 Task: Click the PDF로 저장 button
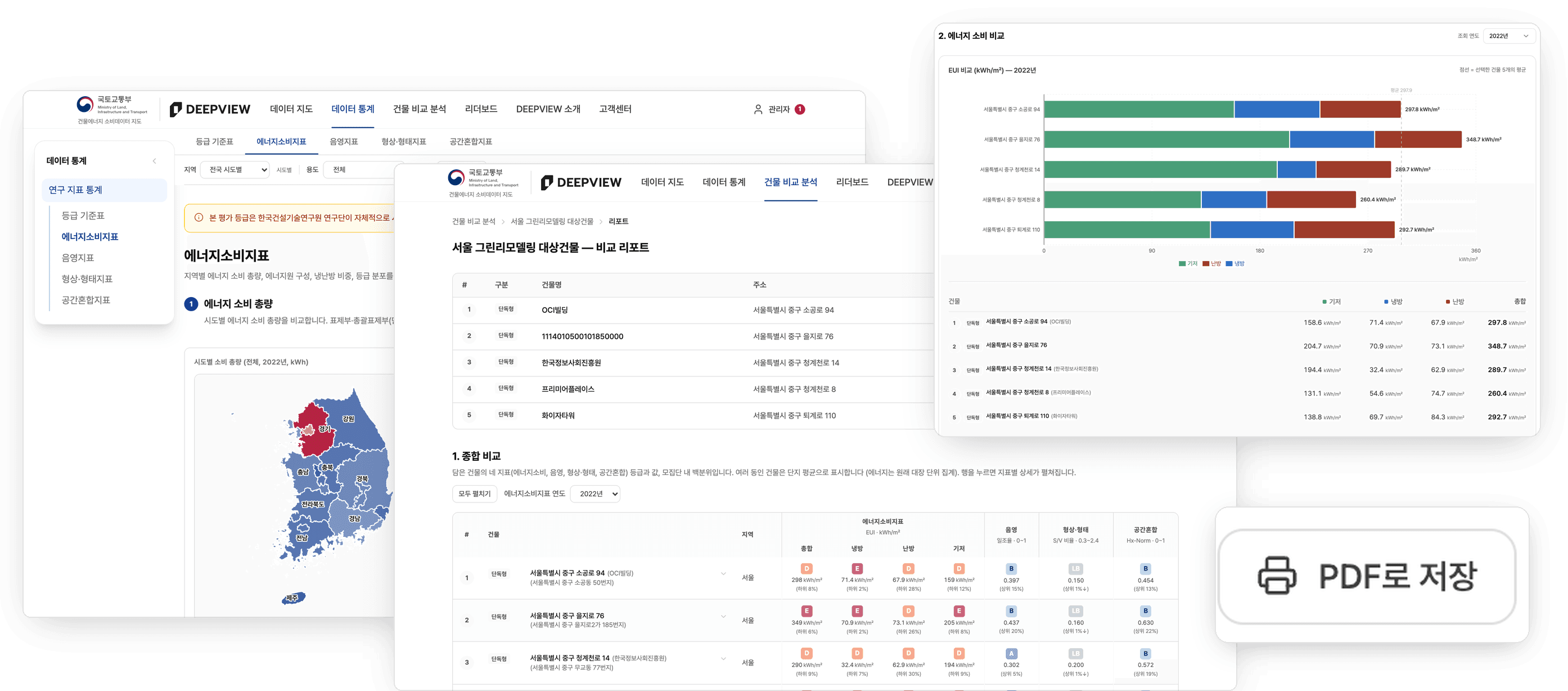1367,576
